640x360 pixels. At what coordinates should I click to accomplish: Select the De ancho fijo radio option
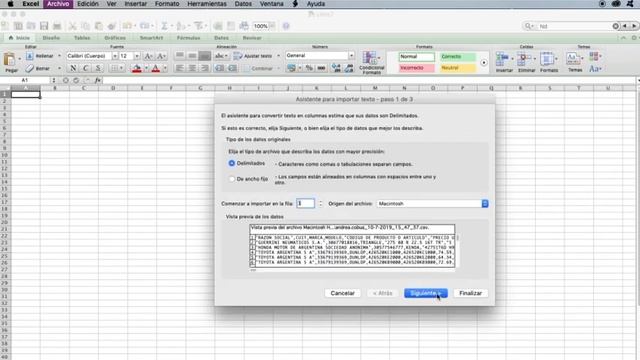click(232, 179)
